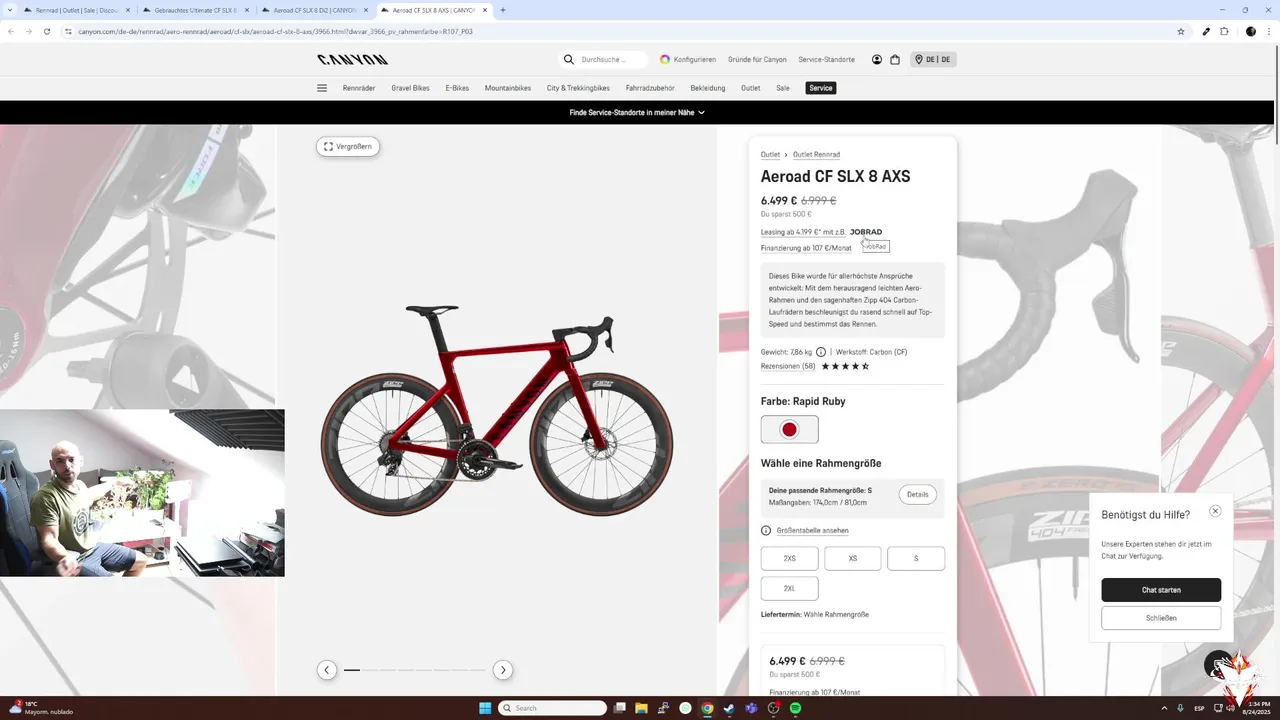Bookmark this page with star icon
The height and width of the screenshot is (720, 1280).
tap(1181, 31)
